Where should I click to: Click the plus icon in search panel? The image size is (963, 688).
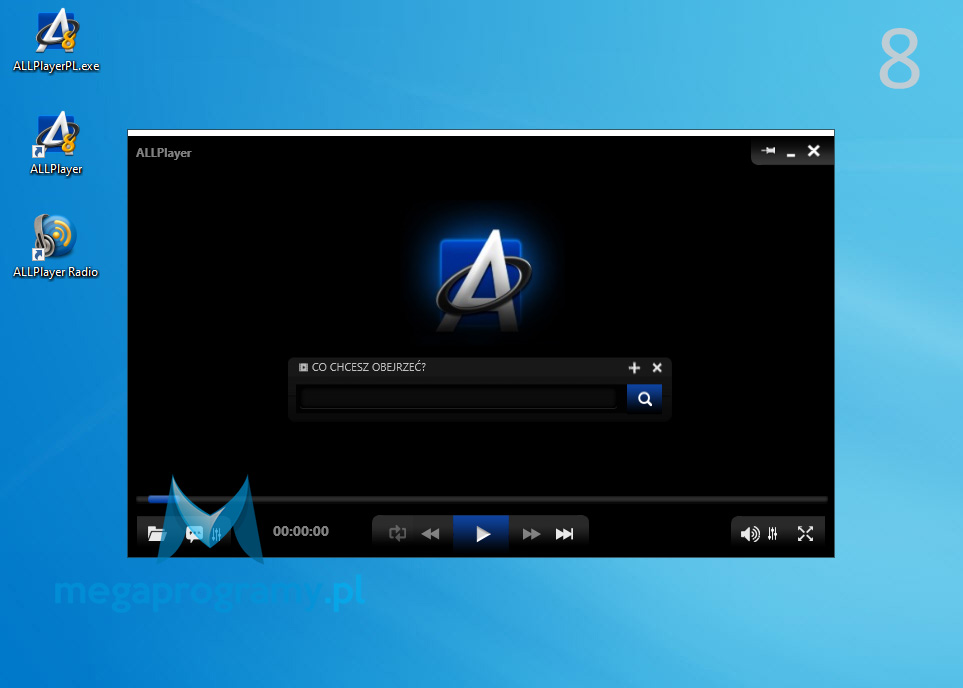[634, 367]
